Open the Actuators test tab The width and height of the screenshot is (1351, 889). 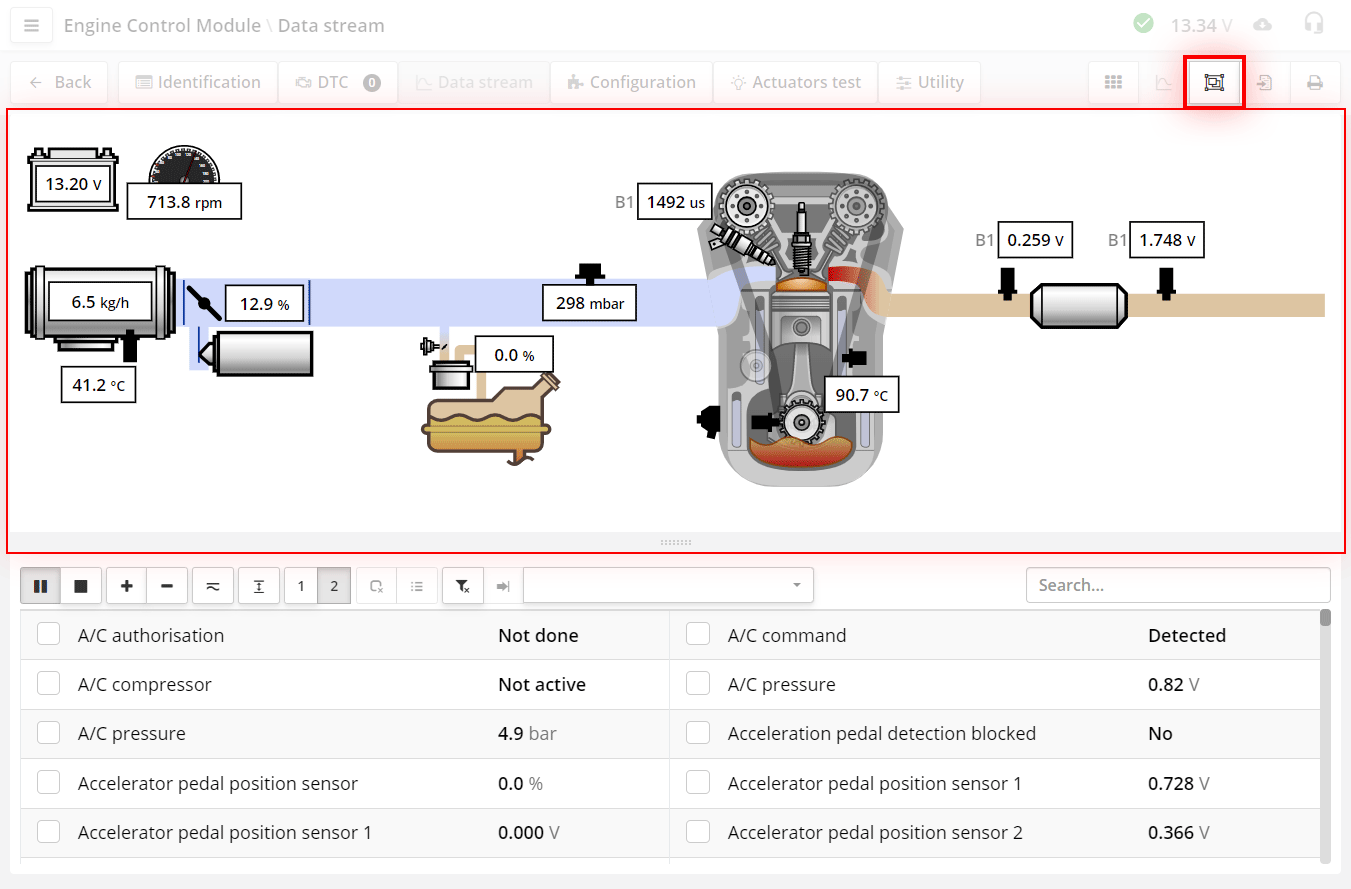coord(794,82)
